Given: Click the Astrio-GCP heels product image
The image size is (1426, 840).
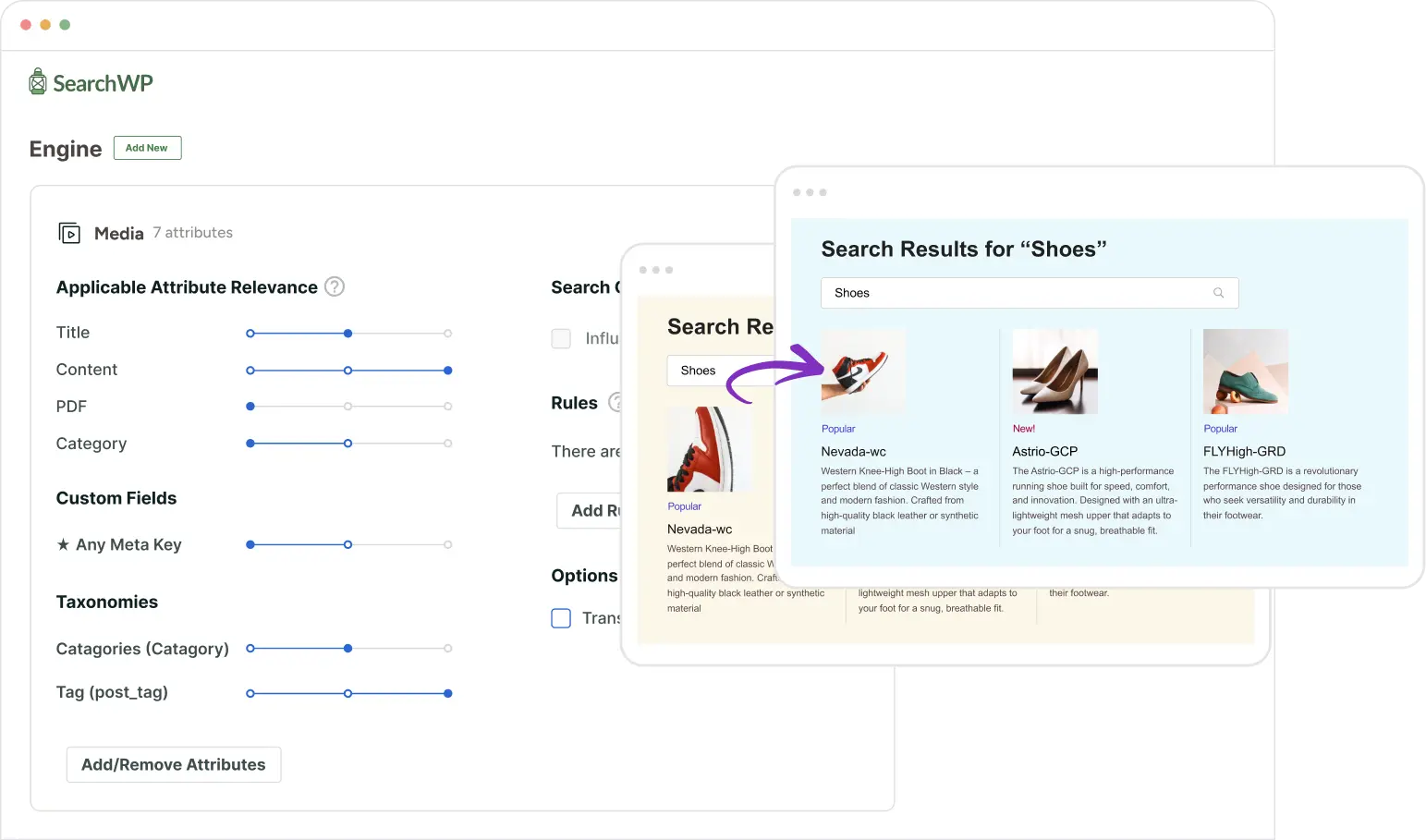Looking at the screenshot, I should pyautogui.click(x=1054, y=371).
